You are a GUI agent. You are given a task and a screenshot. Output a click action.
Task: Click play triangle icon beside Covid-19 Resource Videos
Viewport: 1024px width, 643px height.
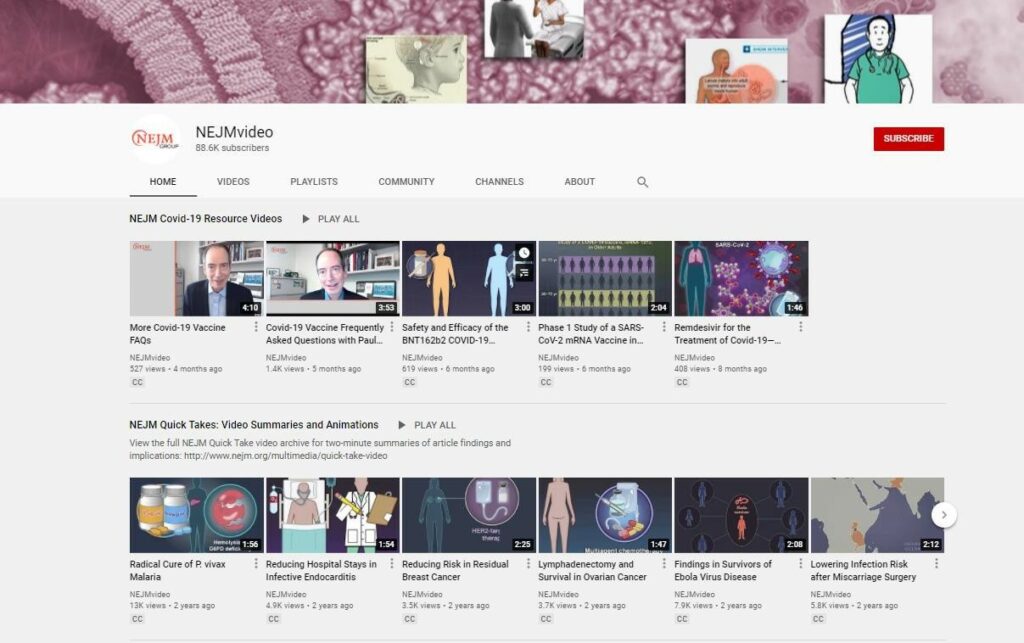click(x=306, y=219)
